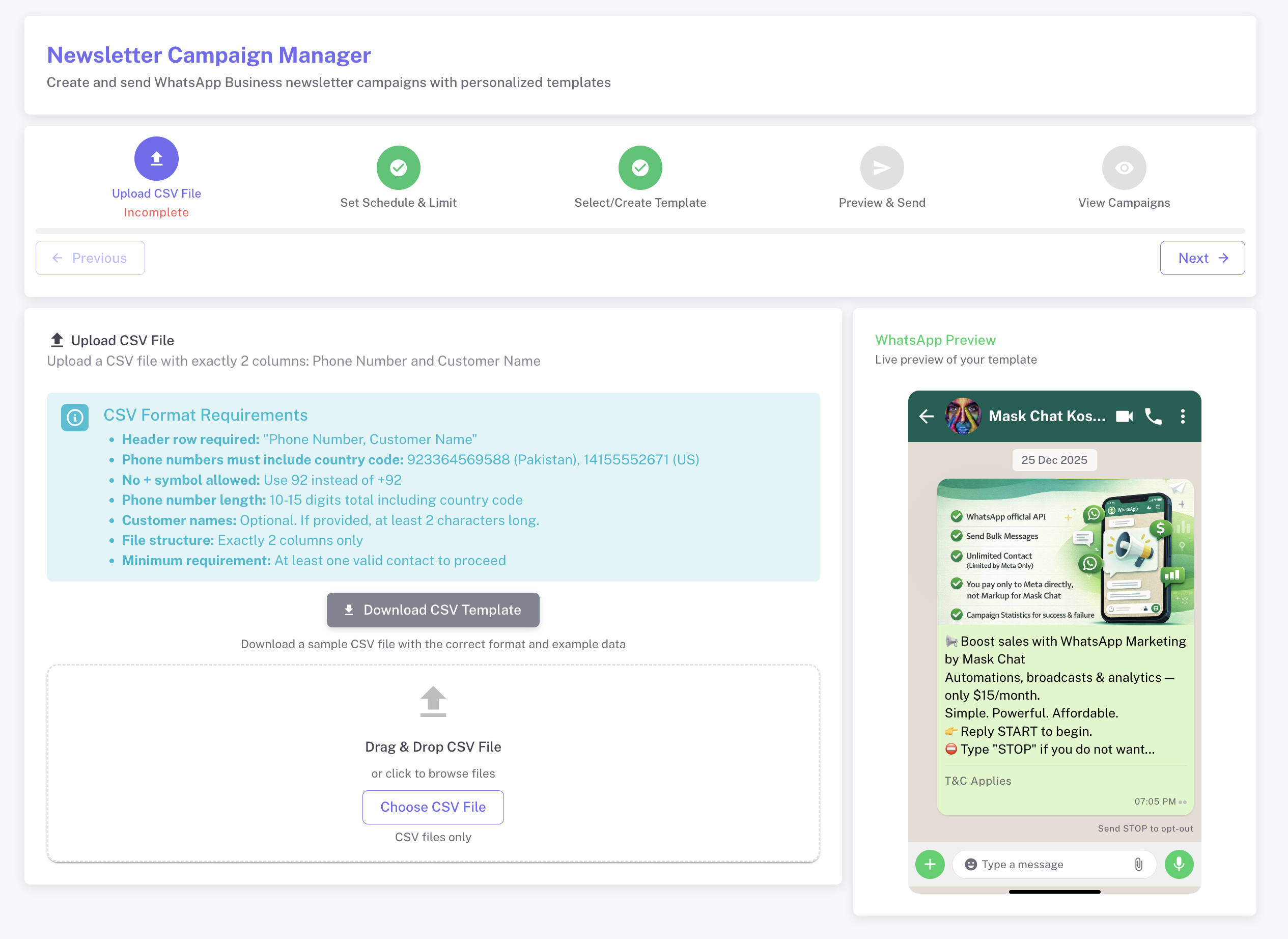This screenshot has width=1288, height=939.
Task: Tap the green microphone button
Action: (x=1179, y=864)
